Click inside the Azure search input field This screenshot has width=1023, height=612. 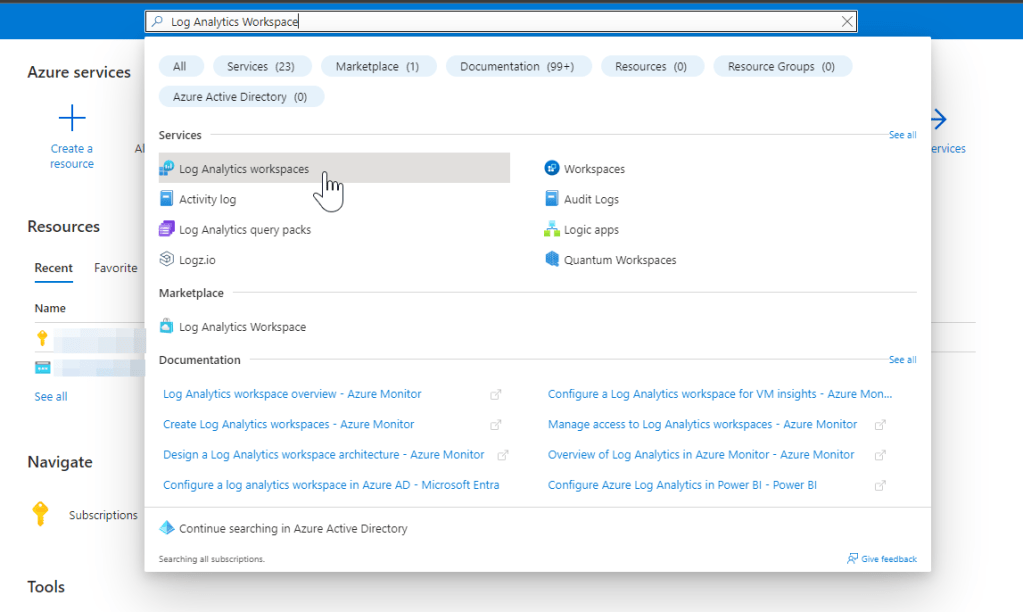(x=500, y=21)
